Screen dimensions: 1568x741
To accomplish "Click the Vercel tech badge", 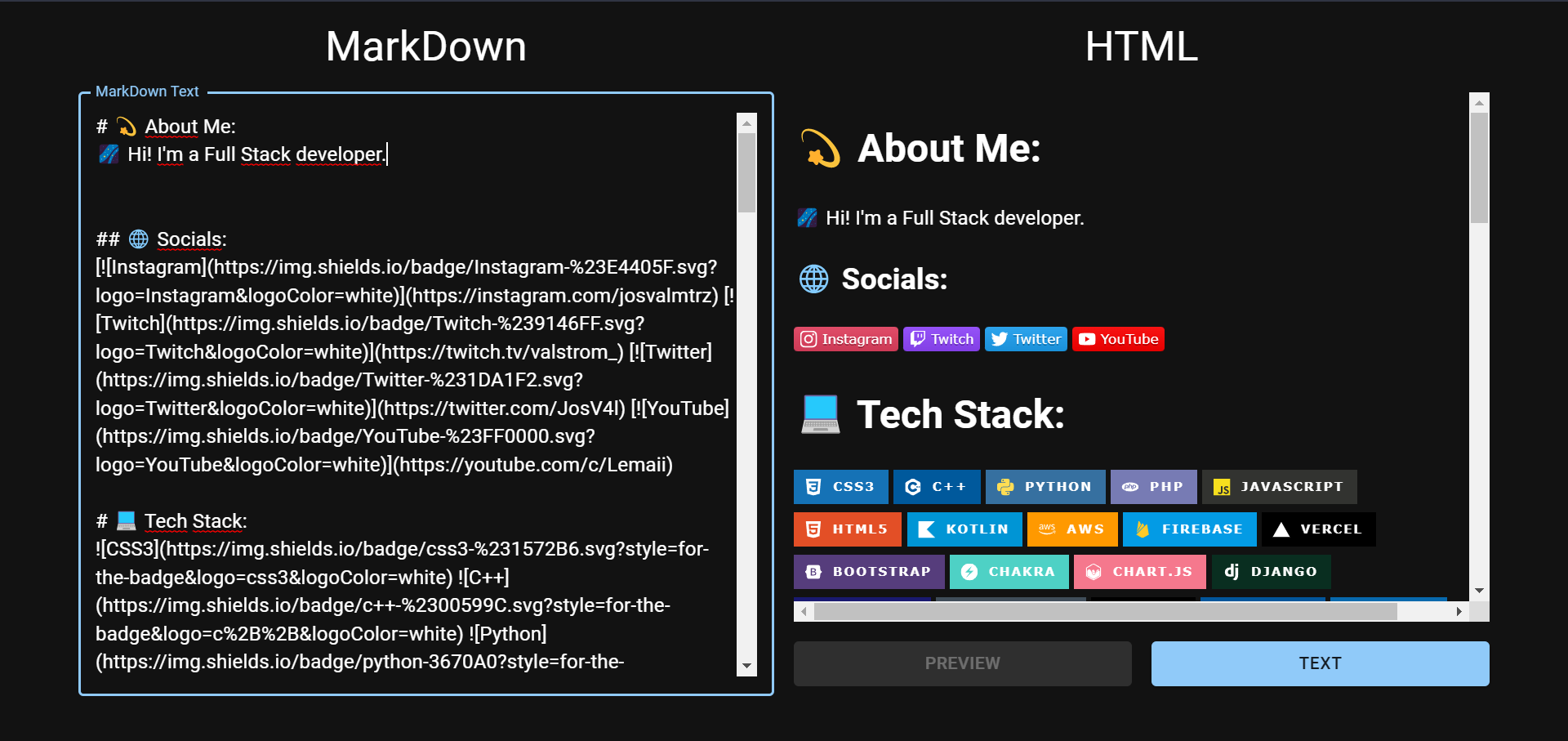I will pyautogui.click(x=1318, y=529).
